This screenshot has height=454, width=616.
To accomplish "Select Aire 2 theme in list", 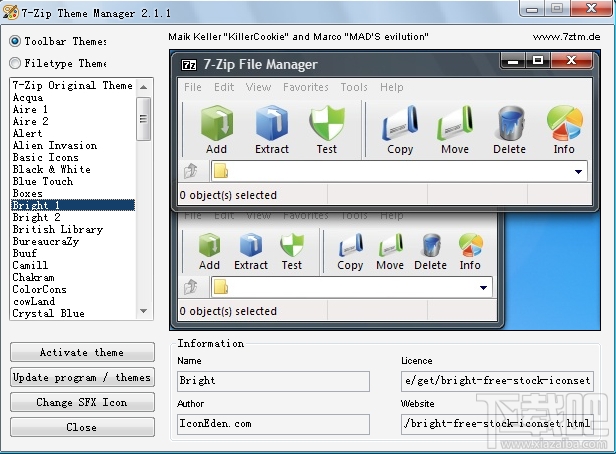I will click(x=73, y=121).
